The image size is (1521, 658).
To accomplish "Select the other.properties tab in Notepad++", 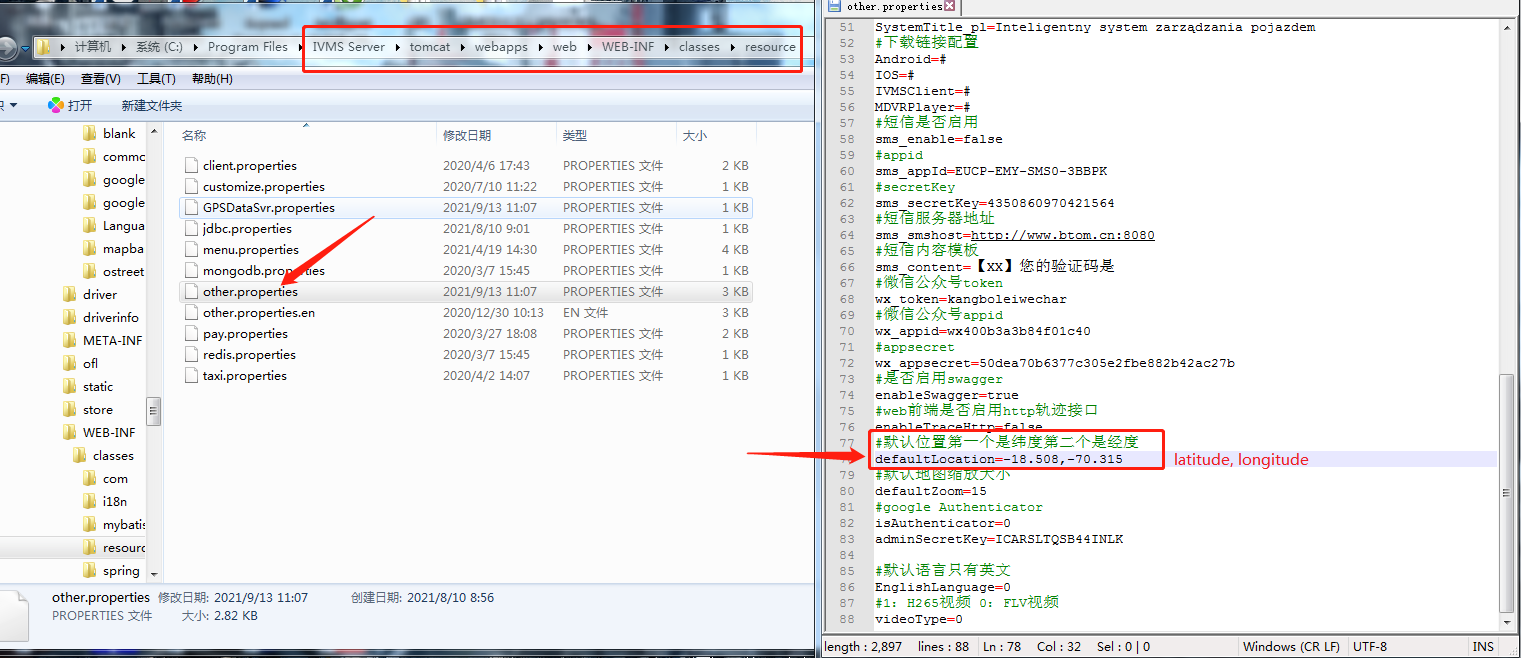I will tap(893, 7).
